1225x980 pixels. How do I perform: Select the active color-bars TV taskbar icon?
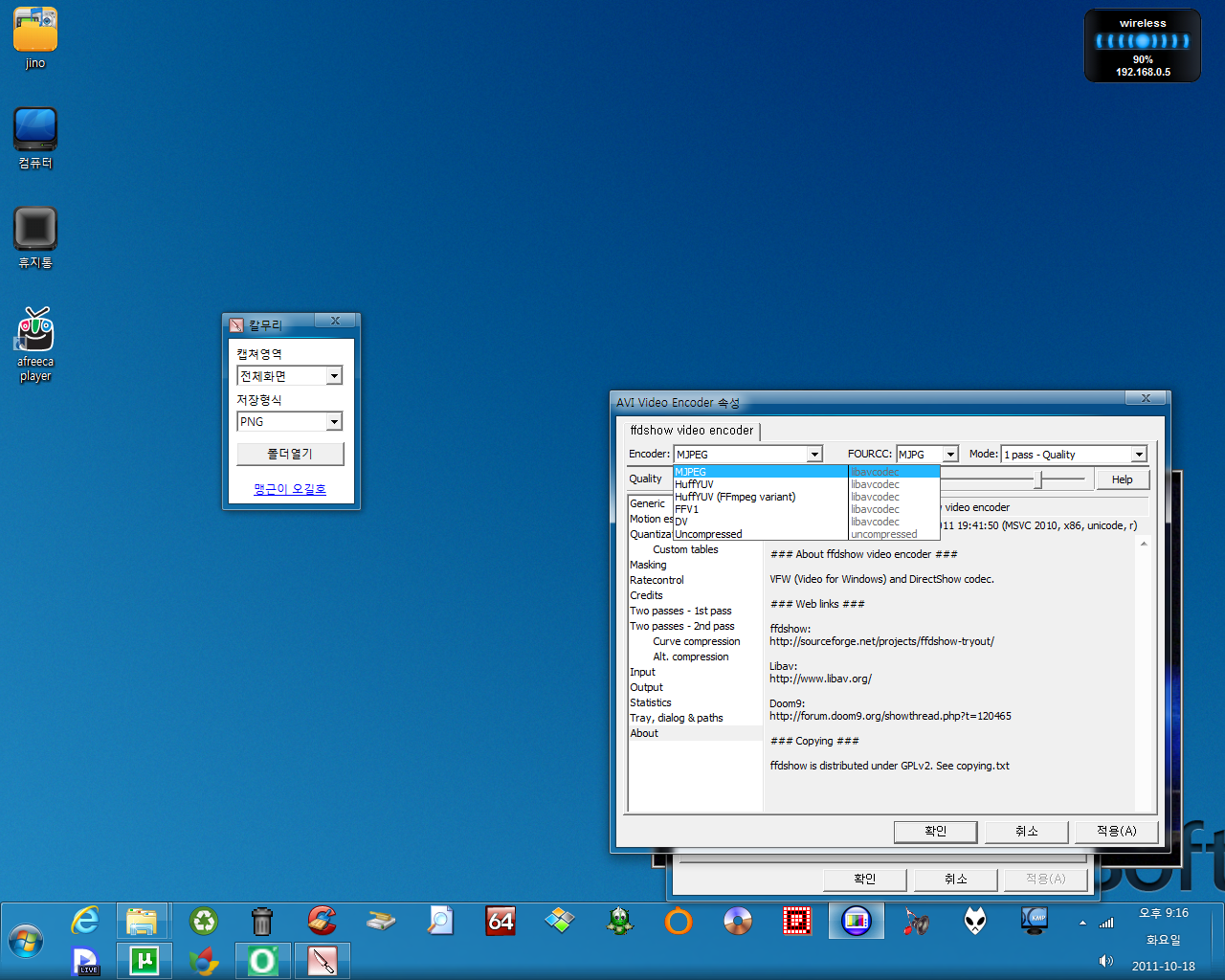coord(857,921)
